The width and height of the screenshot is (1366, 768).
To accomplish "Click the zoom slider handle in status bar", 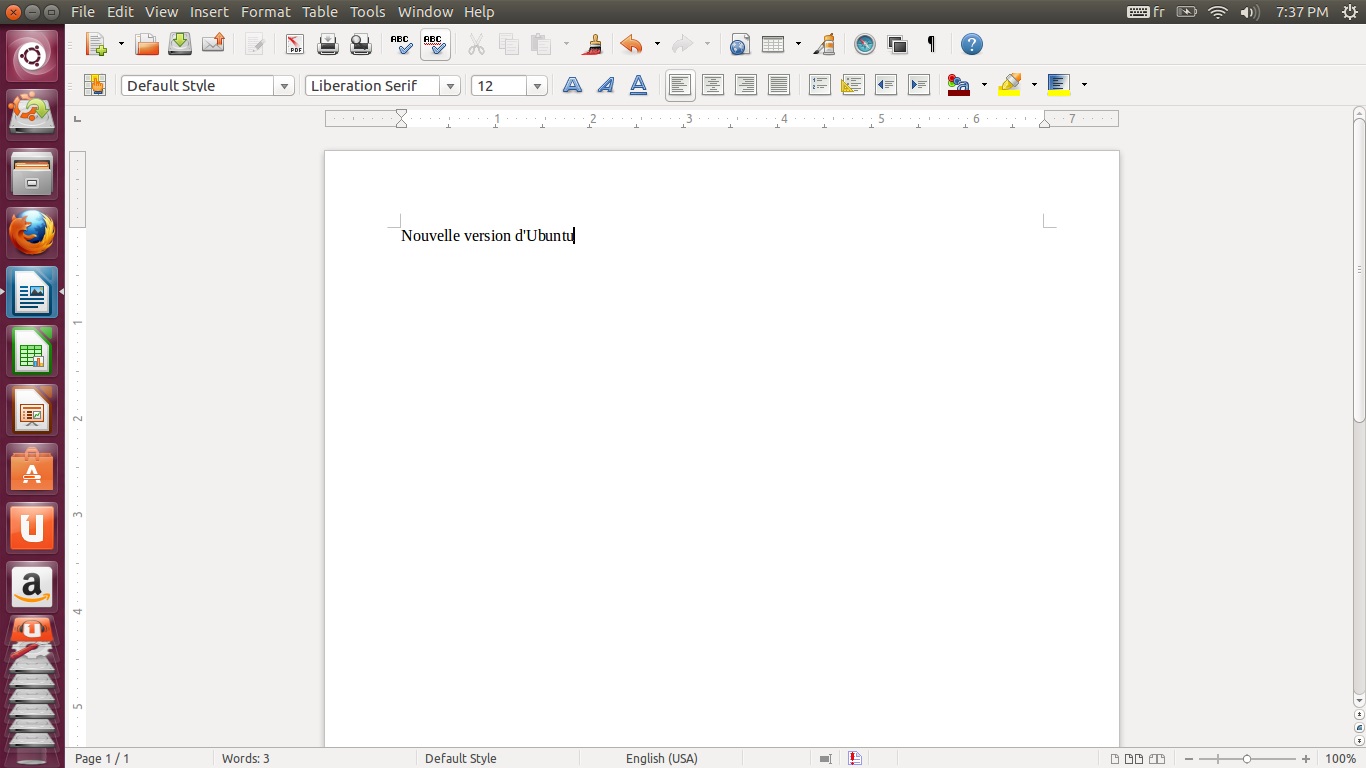I will point(1246,759).
